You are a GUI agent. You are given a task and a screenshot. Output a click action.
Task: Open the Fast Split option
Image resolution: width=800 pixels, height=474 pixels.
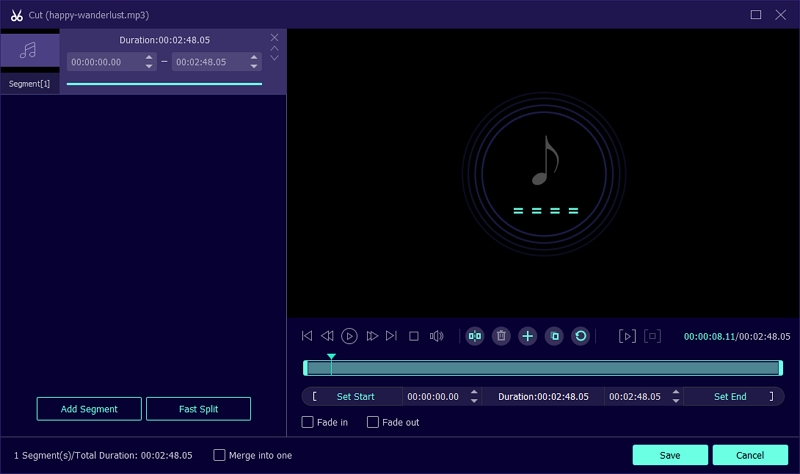pos(198,409)
